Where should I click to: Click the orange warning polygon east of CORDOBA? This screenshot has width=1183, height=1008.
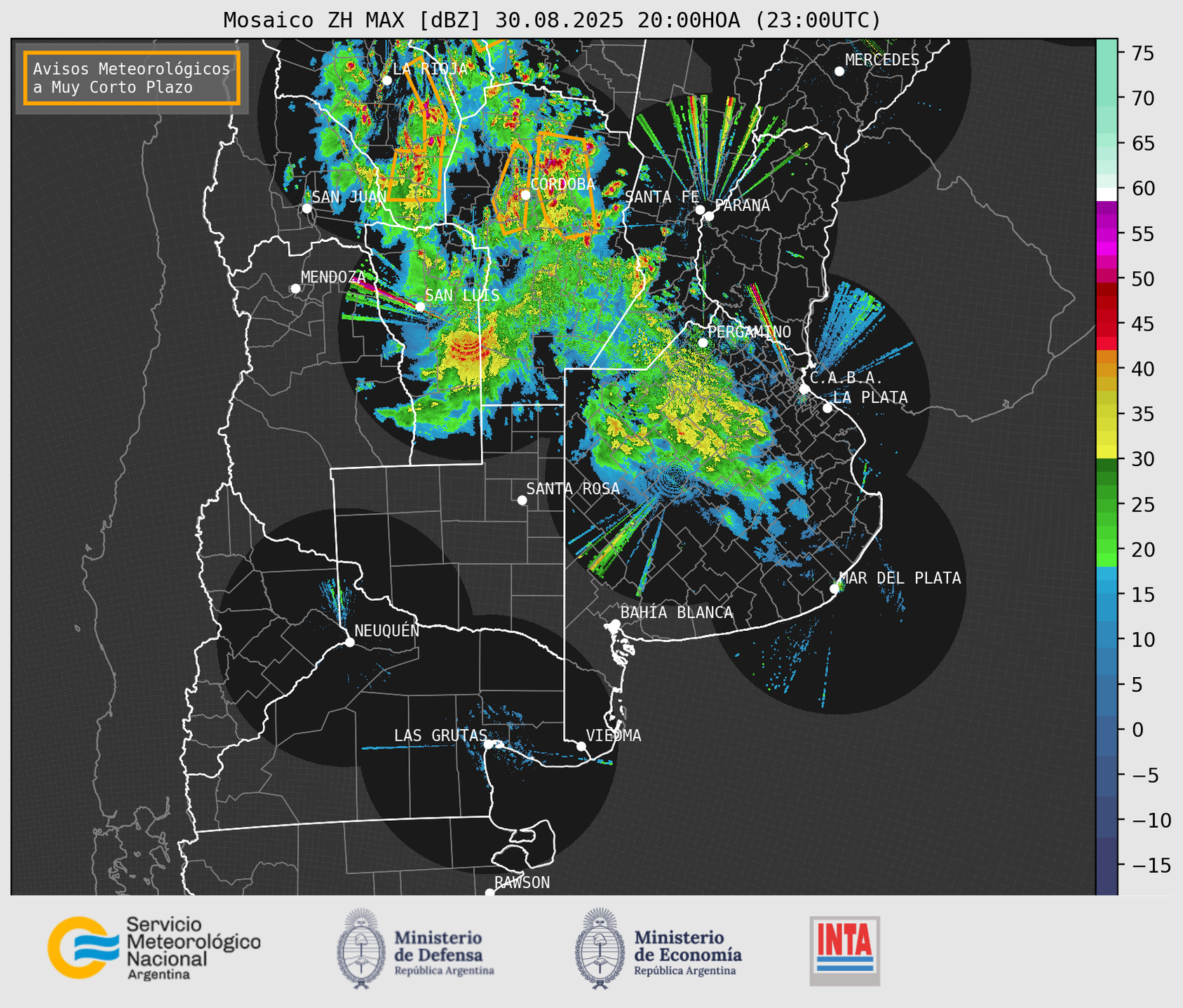567,186
